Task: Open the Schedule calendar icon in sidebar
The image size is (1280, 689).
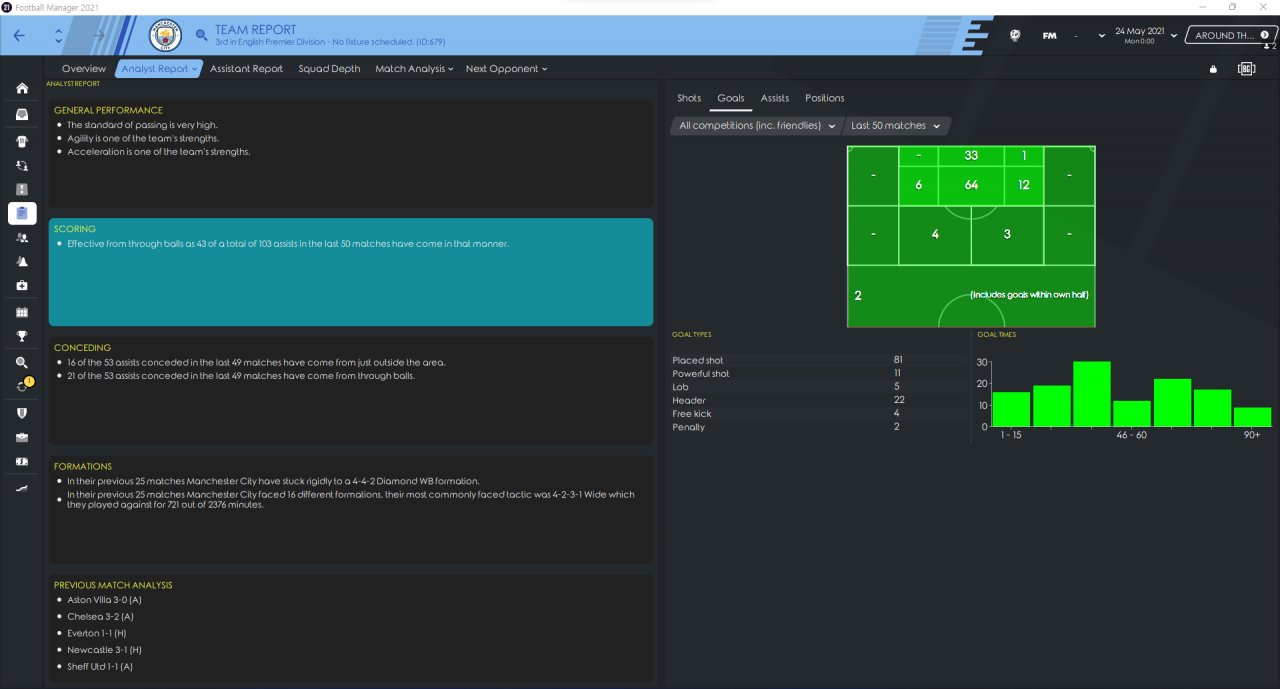Action: (22, 312)
